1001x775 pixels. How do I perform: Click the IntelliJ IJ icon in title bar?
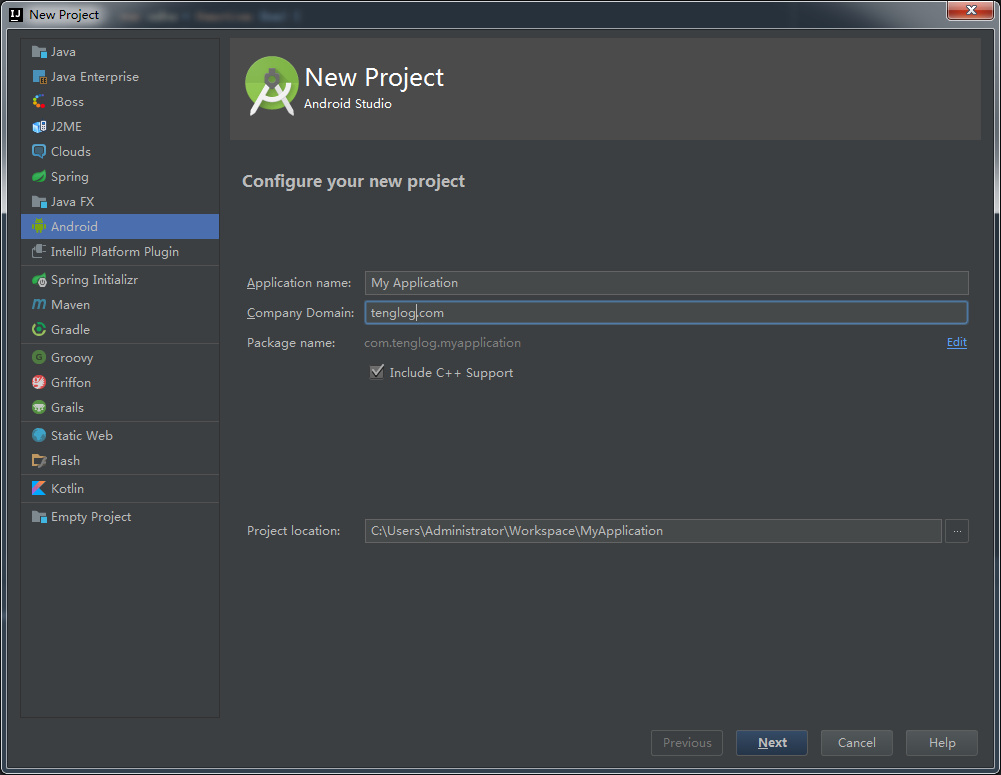click(x=16, y=15)
